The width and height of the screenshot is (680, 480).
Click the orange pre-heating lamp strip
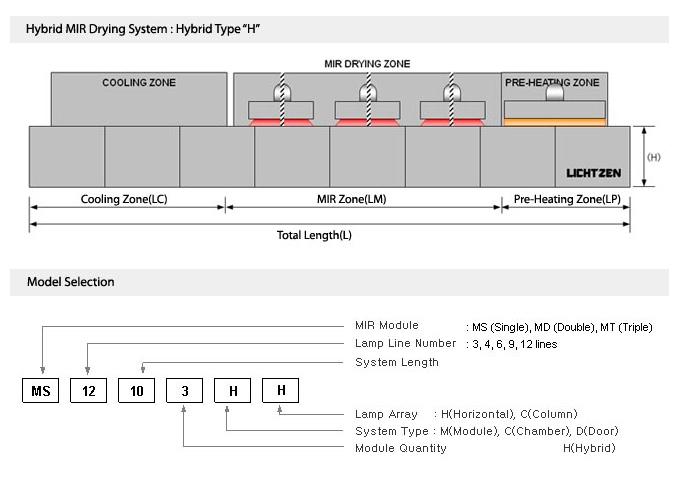point(555,122)
